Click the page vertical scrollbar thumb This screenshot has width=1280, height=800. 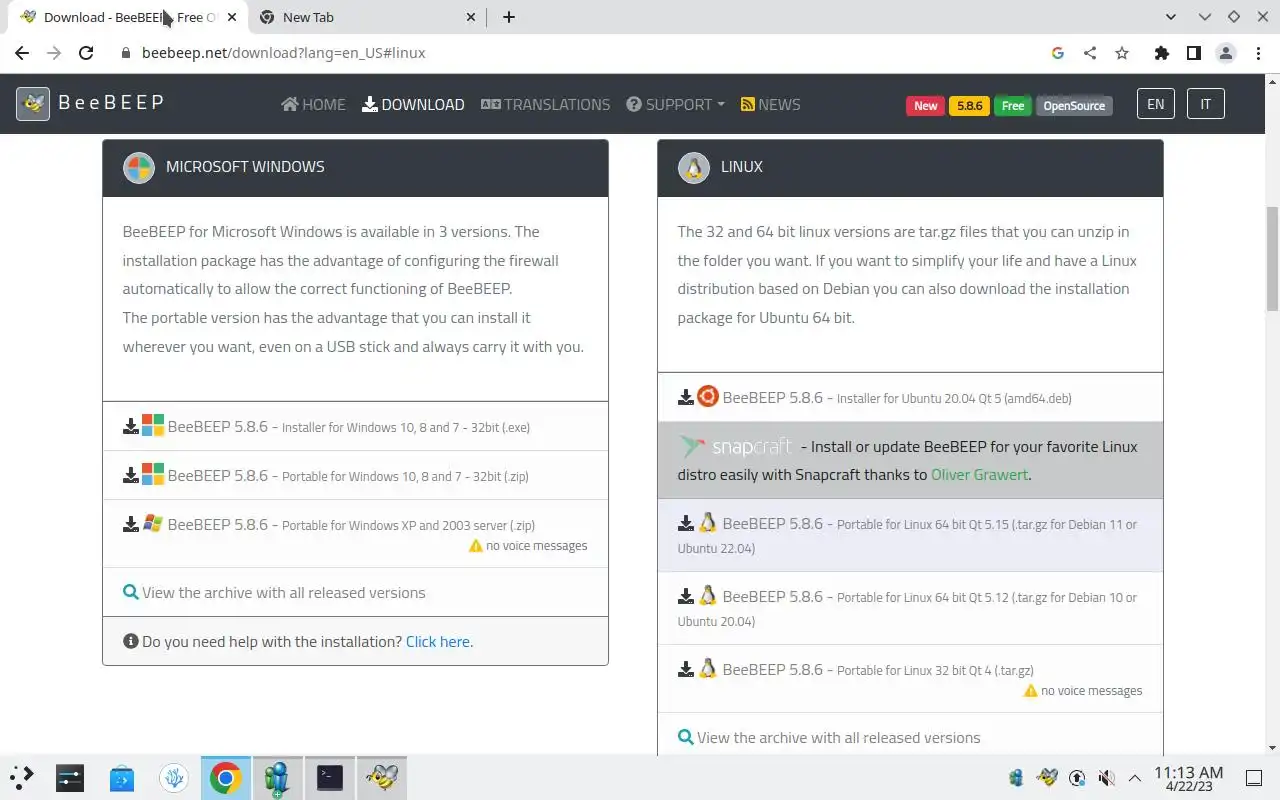1272,259
